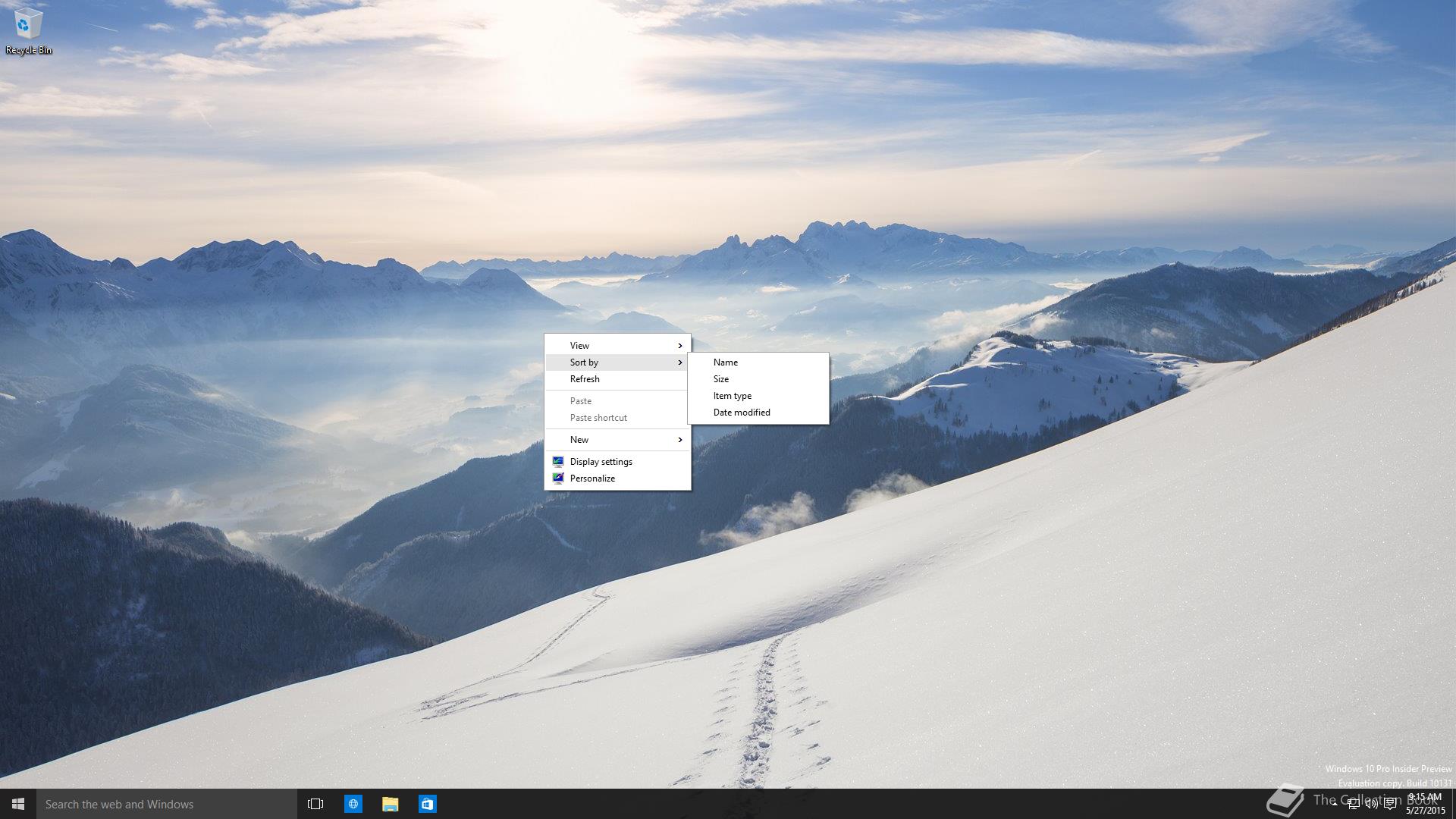Click the Display settings monitor icon
The width and height of the screenshot is (1456, 819).
(558, 462)
